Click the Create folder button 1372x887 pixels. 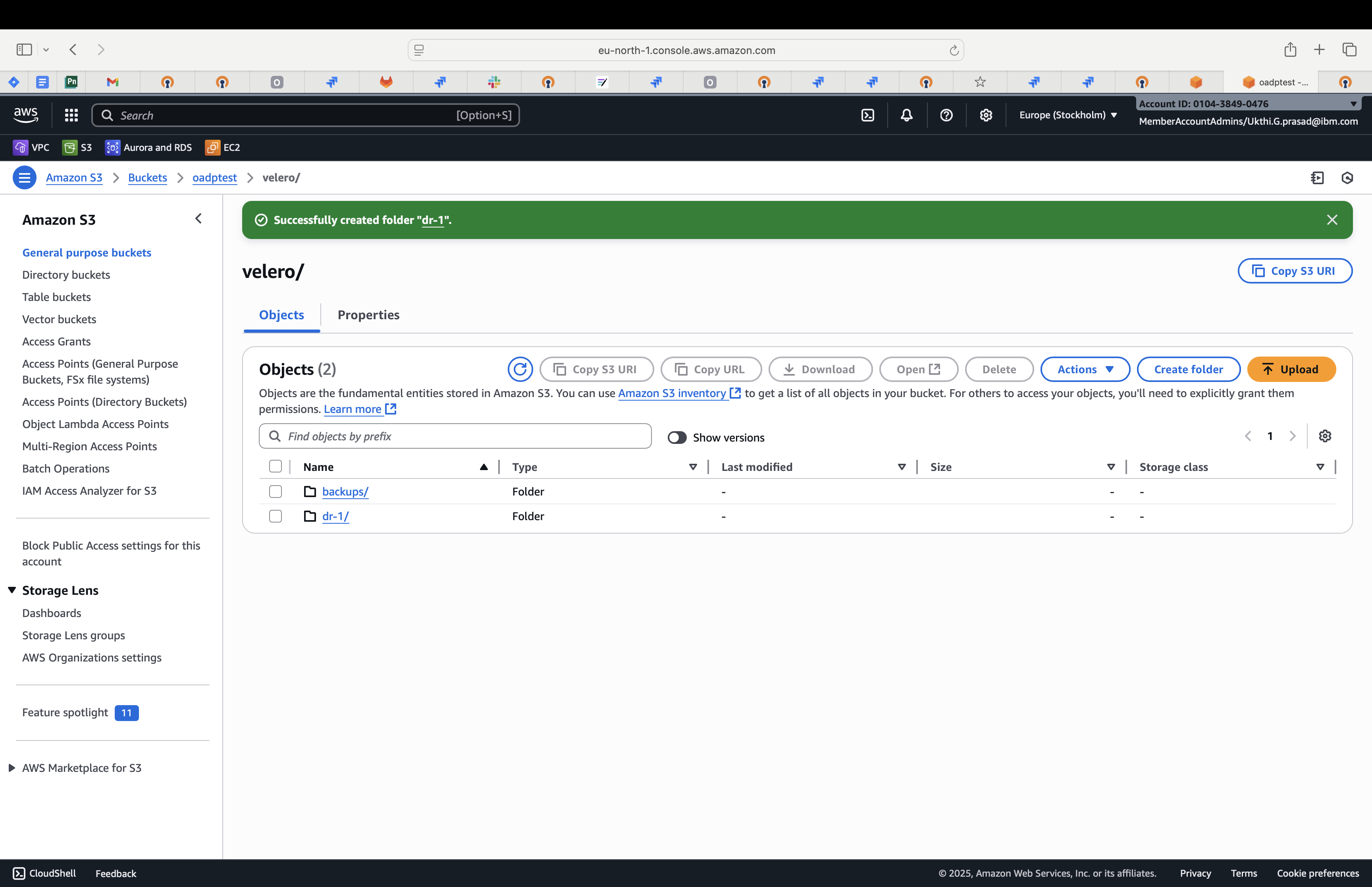1188,369
